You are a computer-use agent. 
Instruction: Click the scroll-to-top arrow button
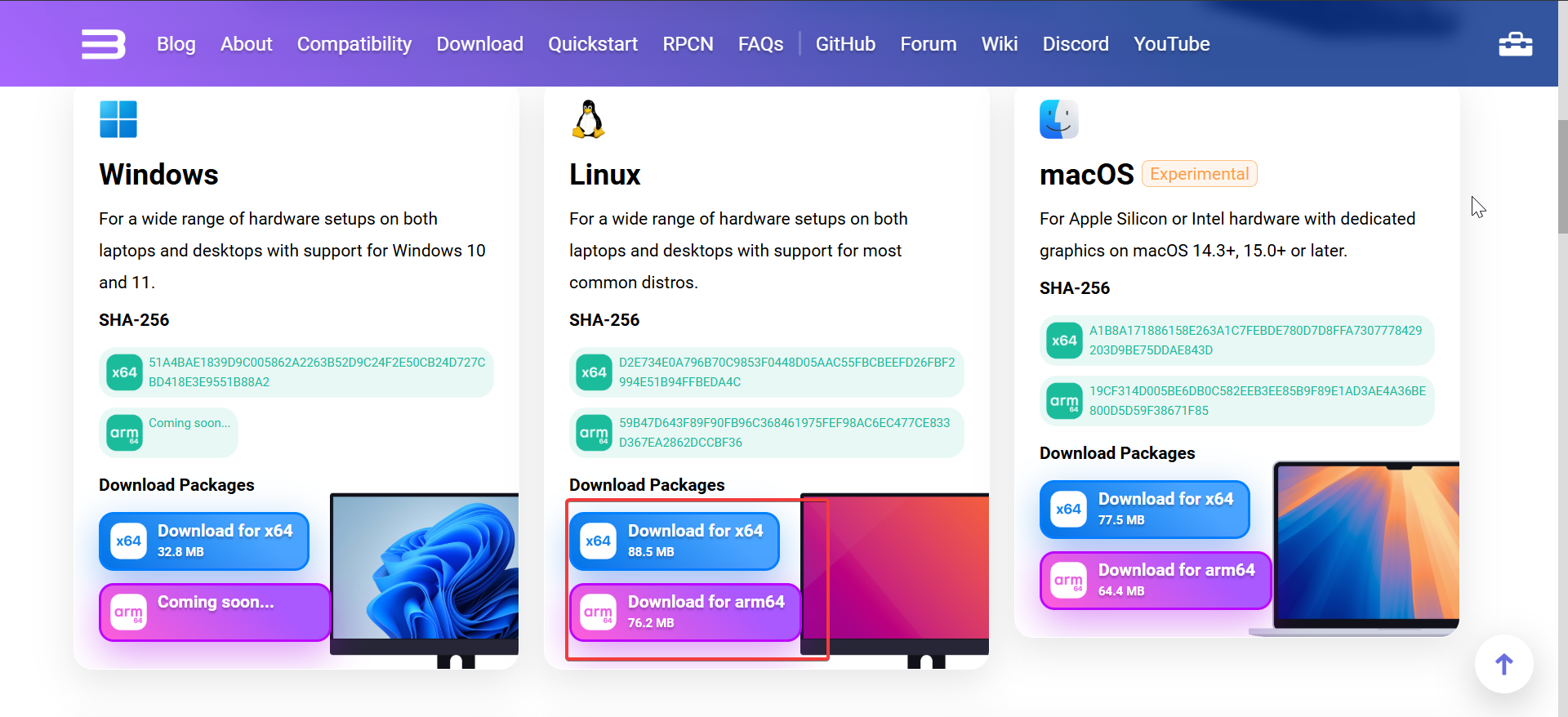(1503, 664)
